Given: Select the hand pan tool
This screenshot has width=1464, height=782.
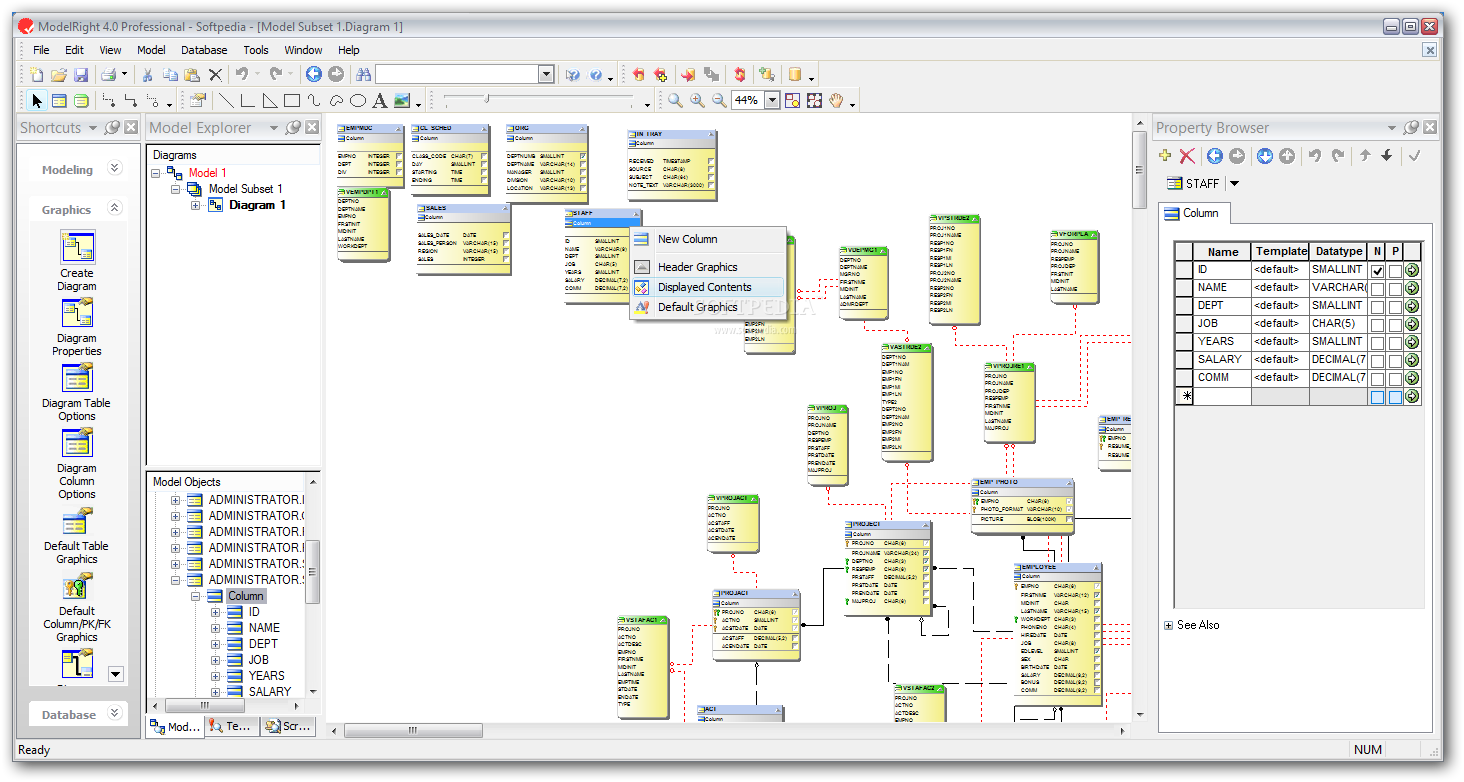Looking at the screenshot, I should pos(836,101).
